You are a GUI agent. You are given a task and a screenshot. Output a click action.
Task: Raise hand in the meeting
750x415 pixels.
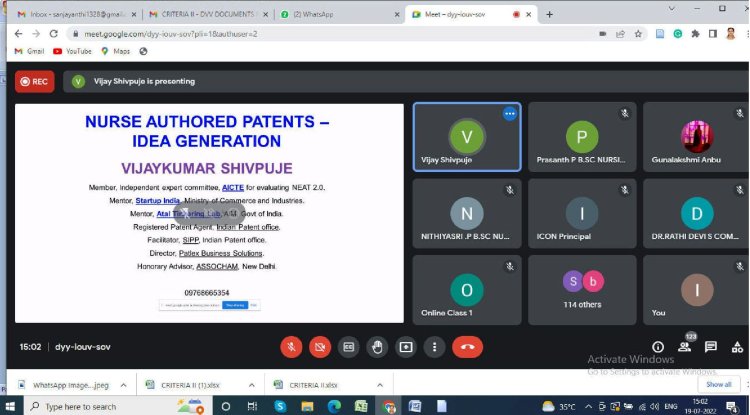coord(377,347)
